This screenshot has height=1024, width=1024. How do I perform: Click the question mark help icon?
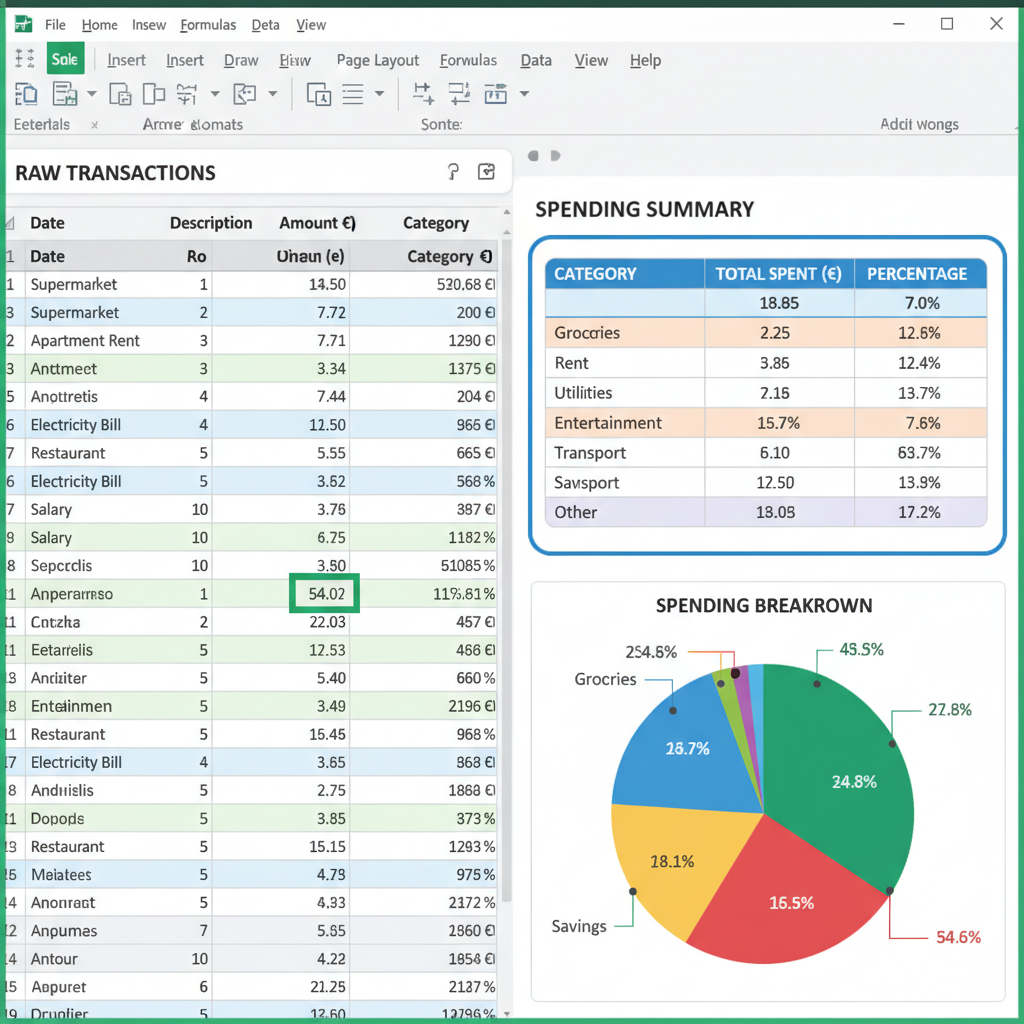point(452,172)
